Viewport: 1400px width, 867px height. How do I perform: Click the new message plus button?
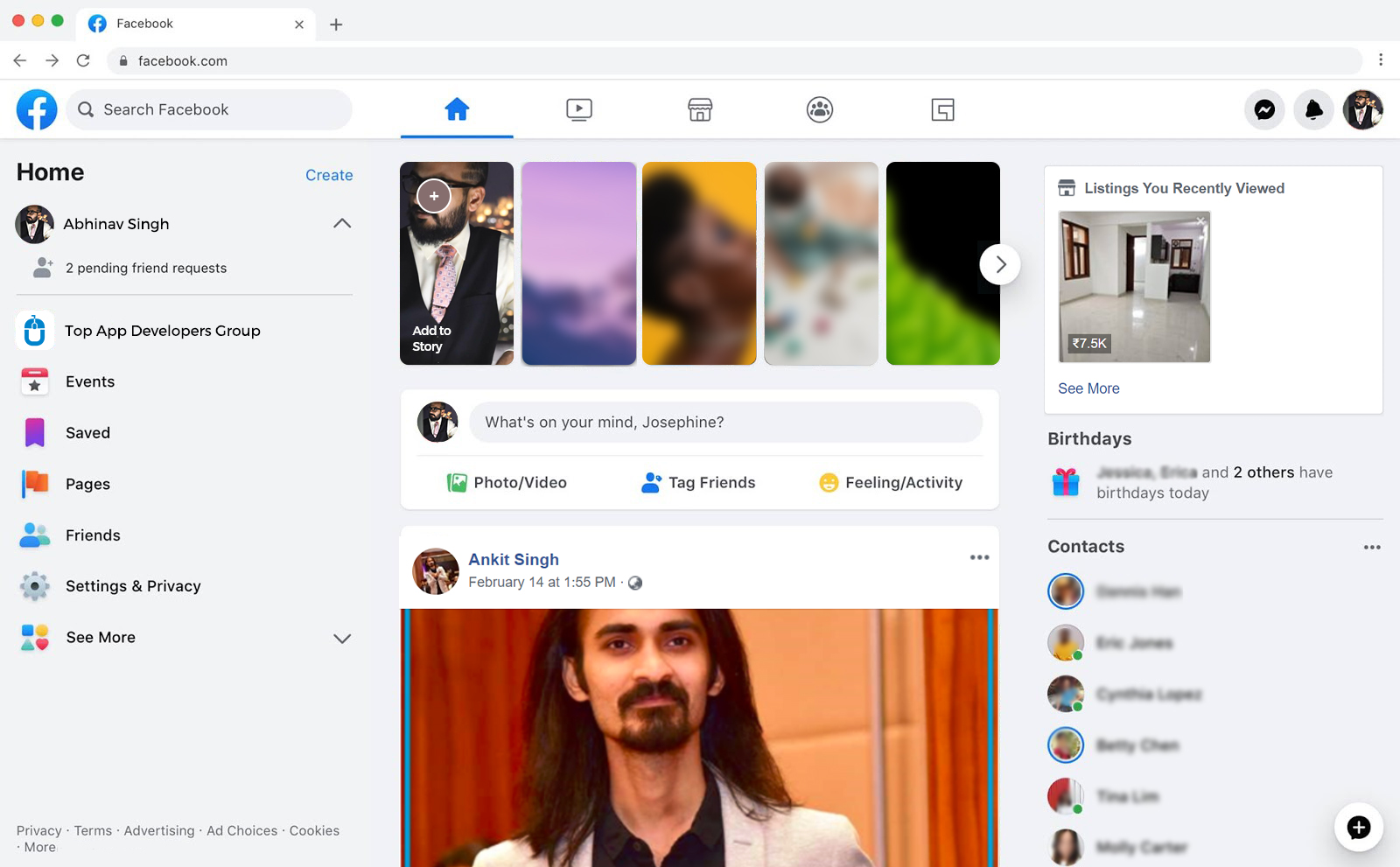pyautogui.click(x=1358, y=827)
